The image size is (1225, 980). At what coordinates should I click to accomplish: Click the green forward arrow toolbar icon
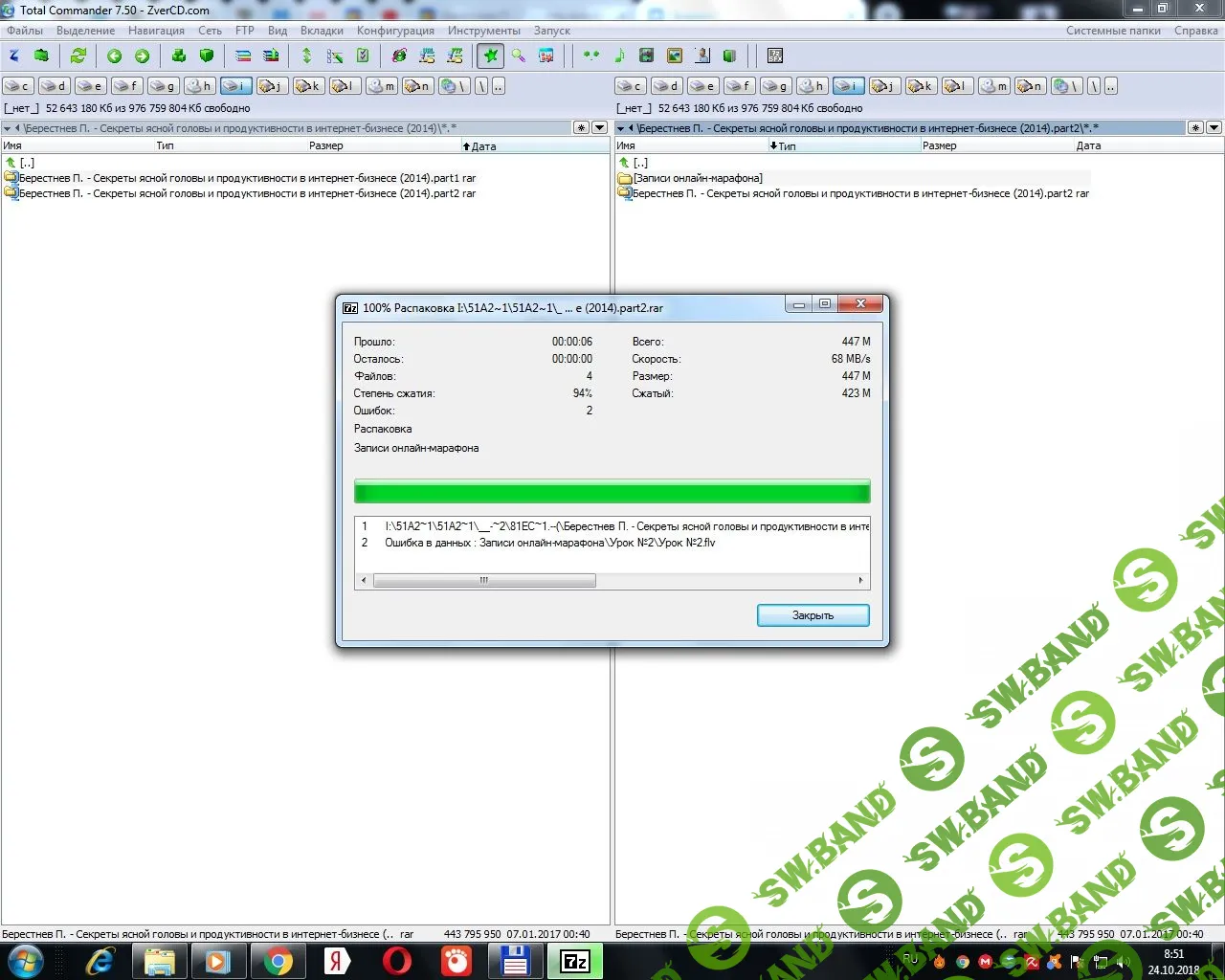tap(142, 56)
